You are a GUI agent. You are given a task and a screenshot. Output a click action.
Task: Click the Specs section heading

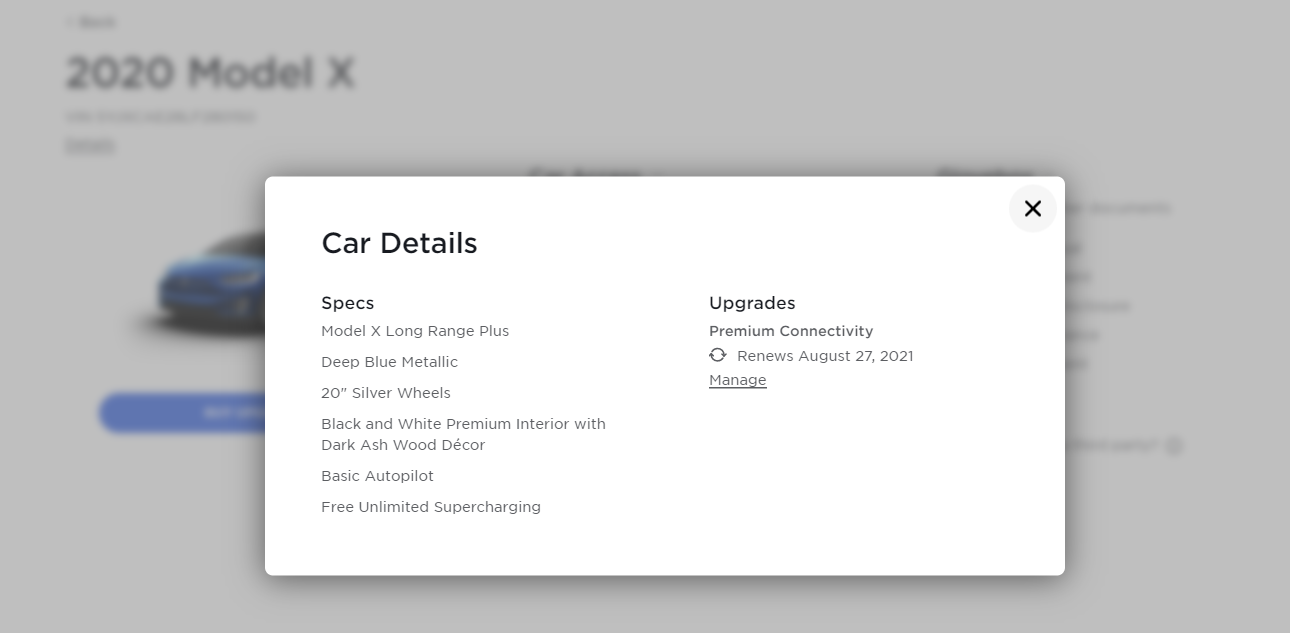pyautogui.click(x=347, y=303)
